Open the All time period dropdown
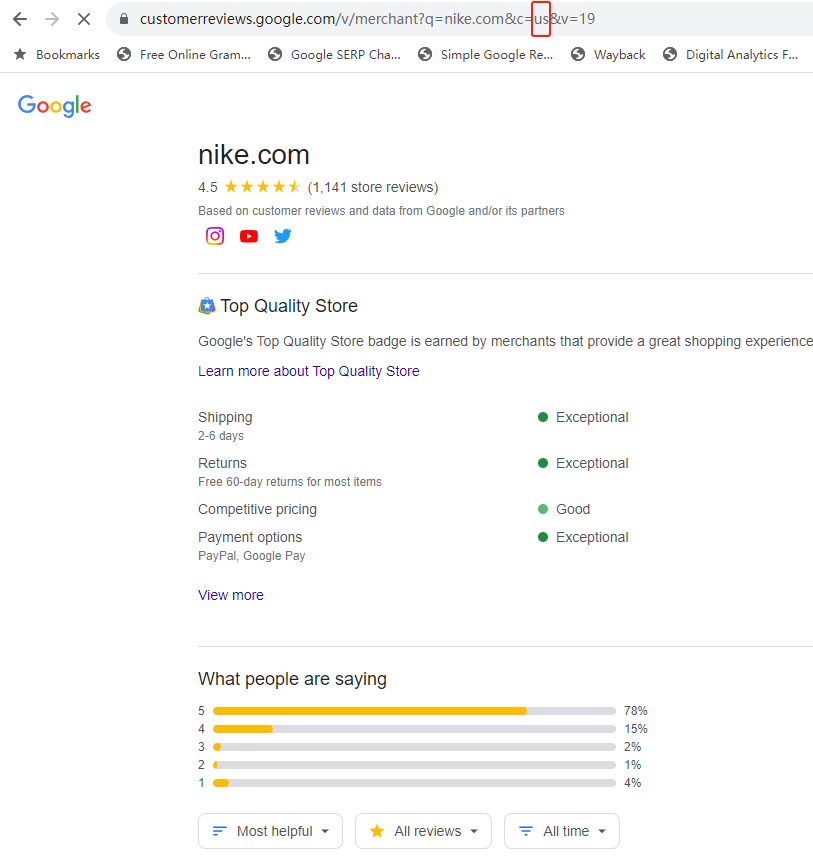Screen dimensions: 813x859 click(x=562, y=831)
